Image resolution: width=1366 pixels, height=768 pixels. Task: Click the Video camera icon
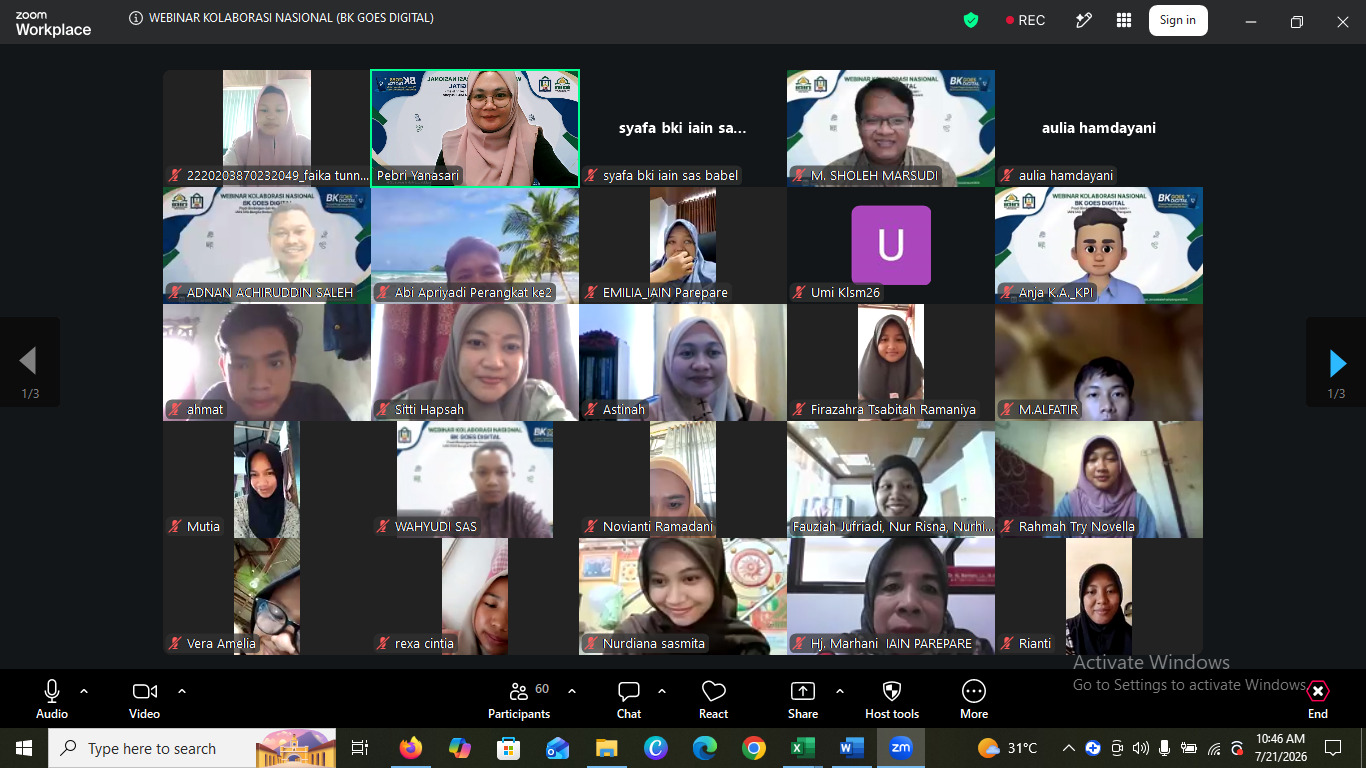(x=145, y=691)
